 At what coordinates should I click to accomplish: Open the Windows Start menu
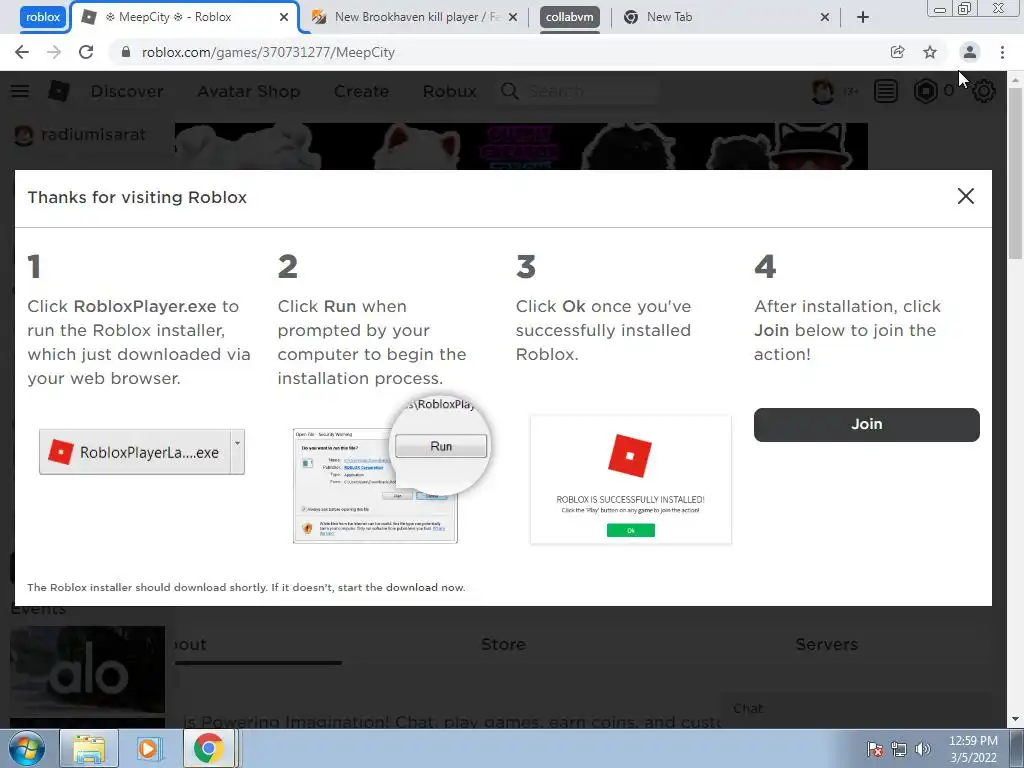(x=27, y=748)
